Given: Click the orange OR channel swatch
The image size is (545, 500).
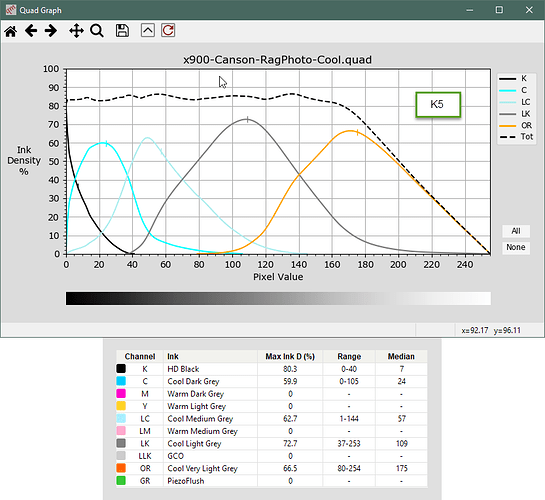Looking at the screenshot, I should click(x=121, y=468).
